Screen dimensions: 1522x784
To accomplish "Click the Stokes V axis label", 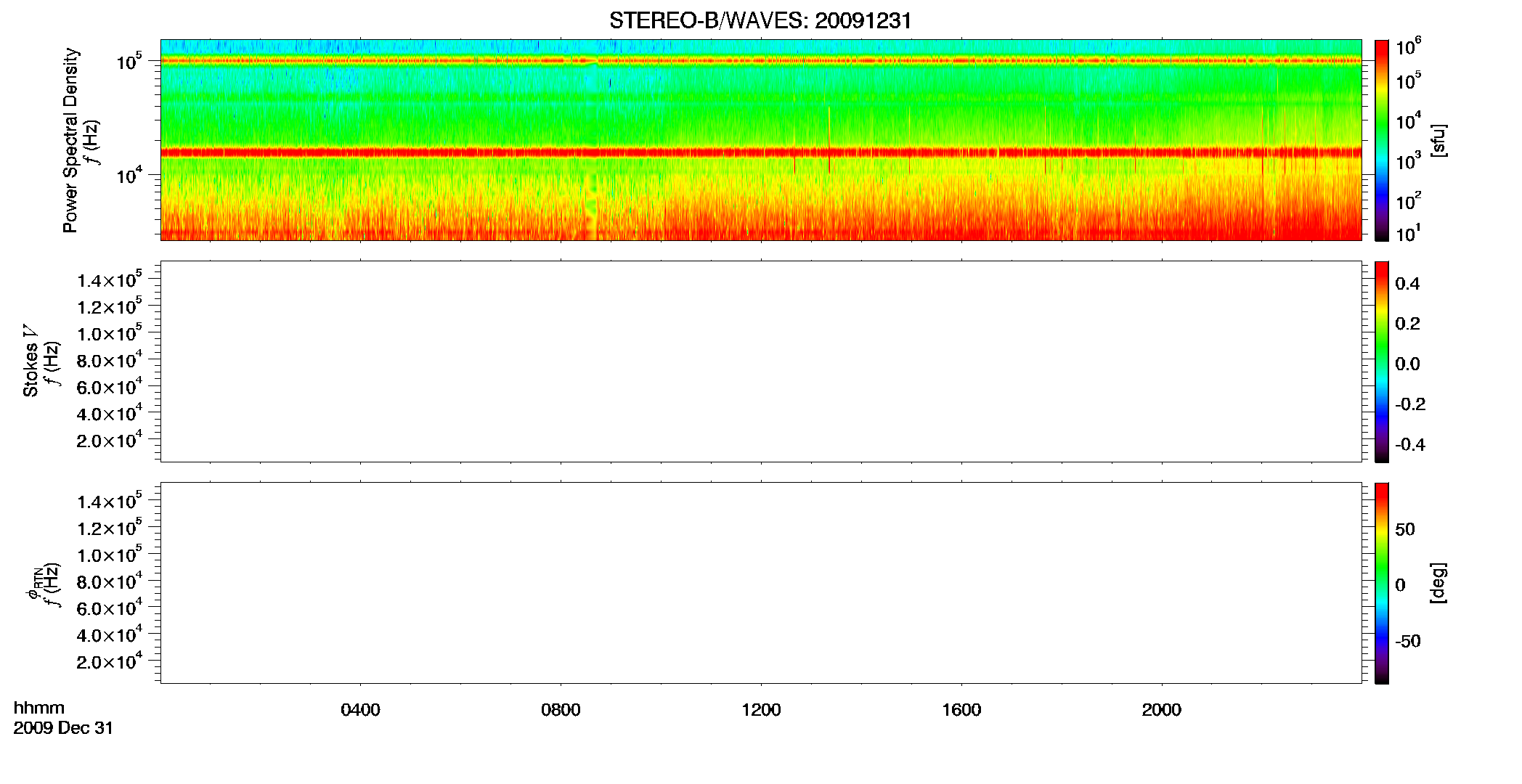I will 30,361.
